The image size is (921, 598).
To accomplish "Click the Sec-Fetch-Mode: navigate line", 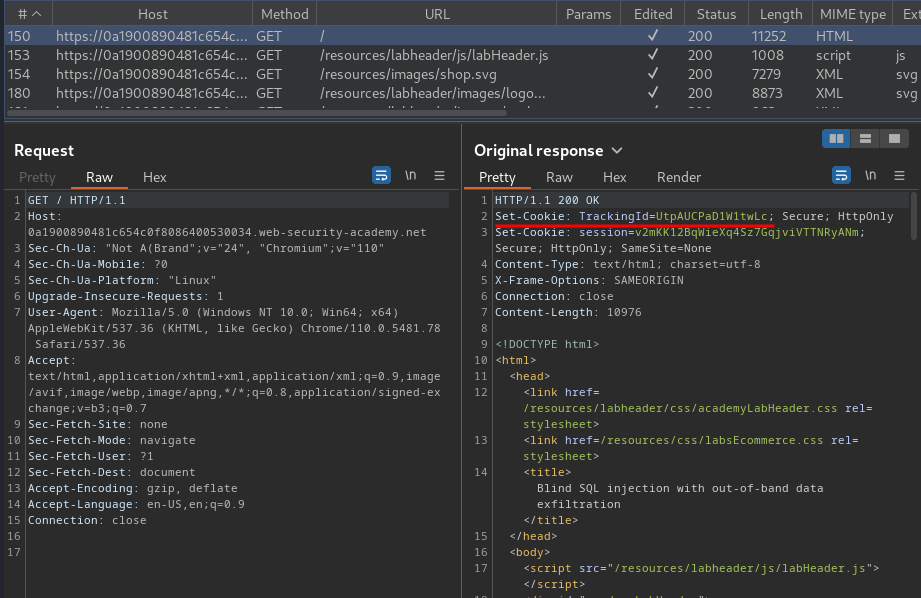I will coord(112,440).
